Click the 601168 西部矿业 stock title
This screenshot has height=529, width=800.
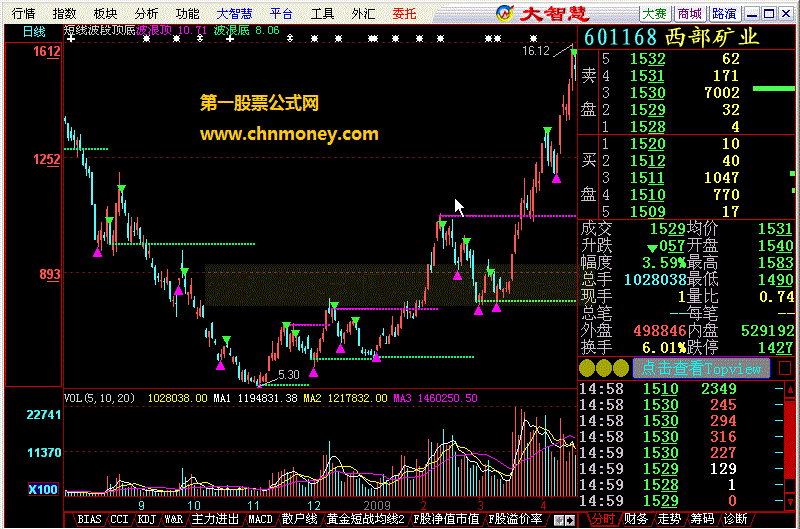(671, 37)
